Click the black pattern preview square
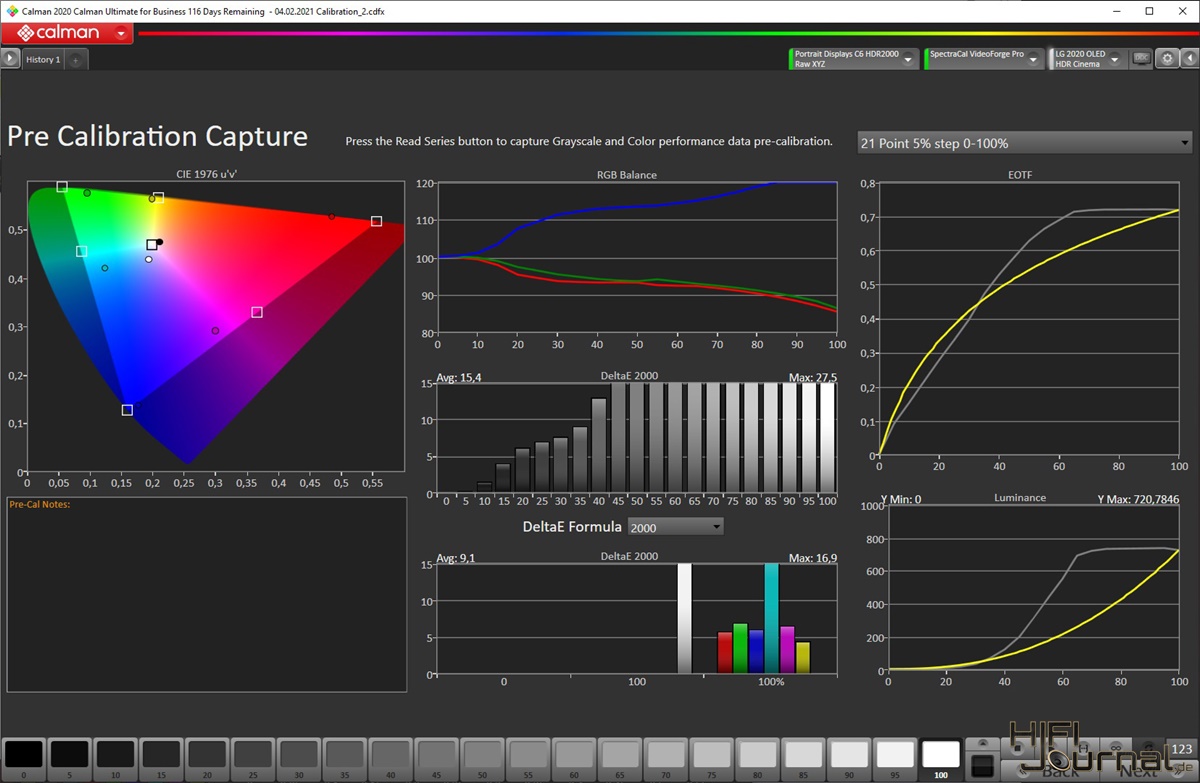This screenshot has height=783, width=1200. click(982, 766)
